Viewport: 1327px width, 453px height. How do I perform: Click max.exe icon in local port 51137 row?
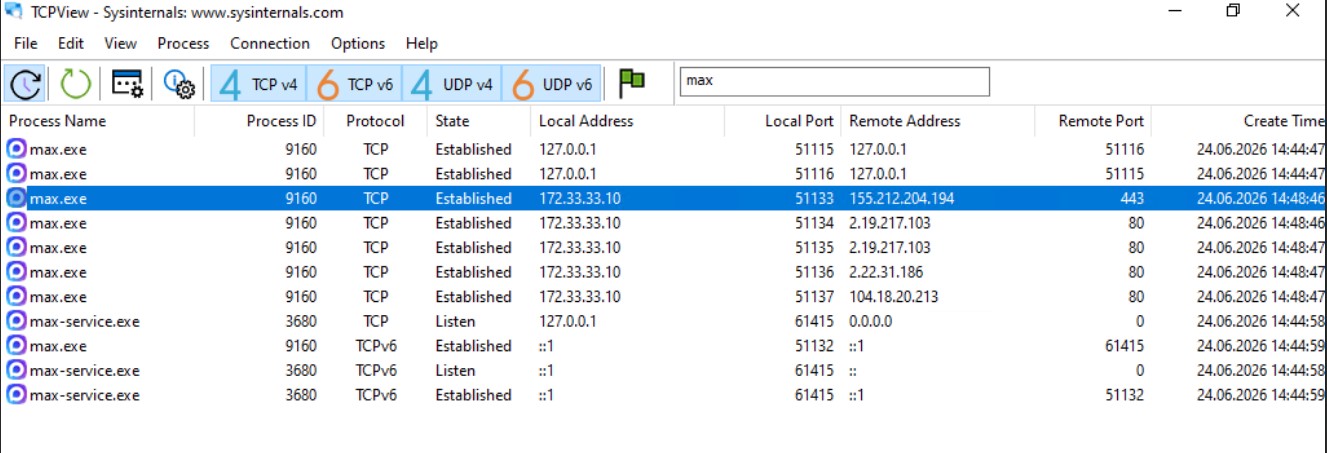pyautogui.click(x=17, y=297)
